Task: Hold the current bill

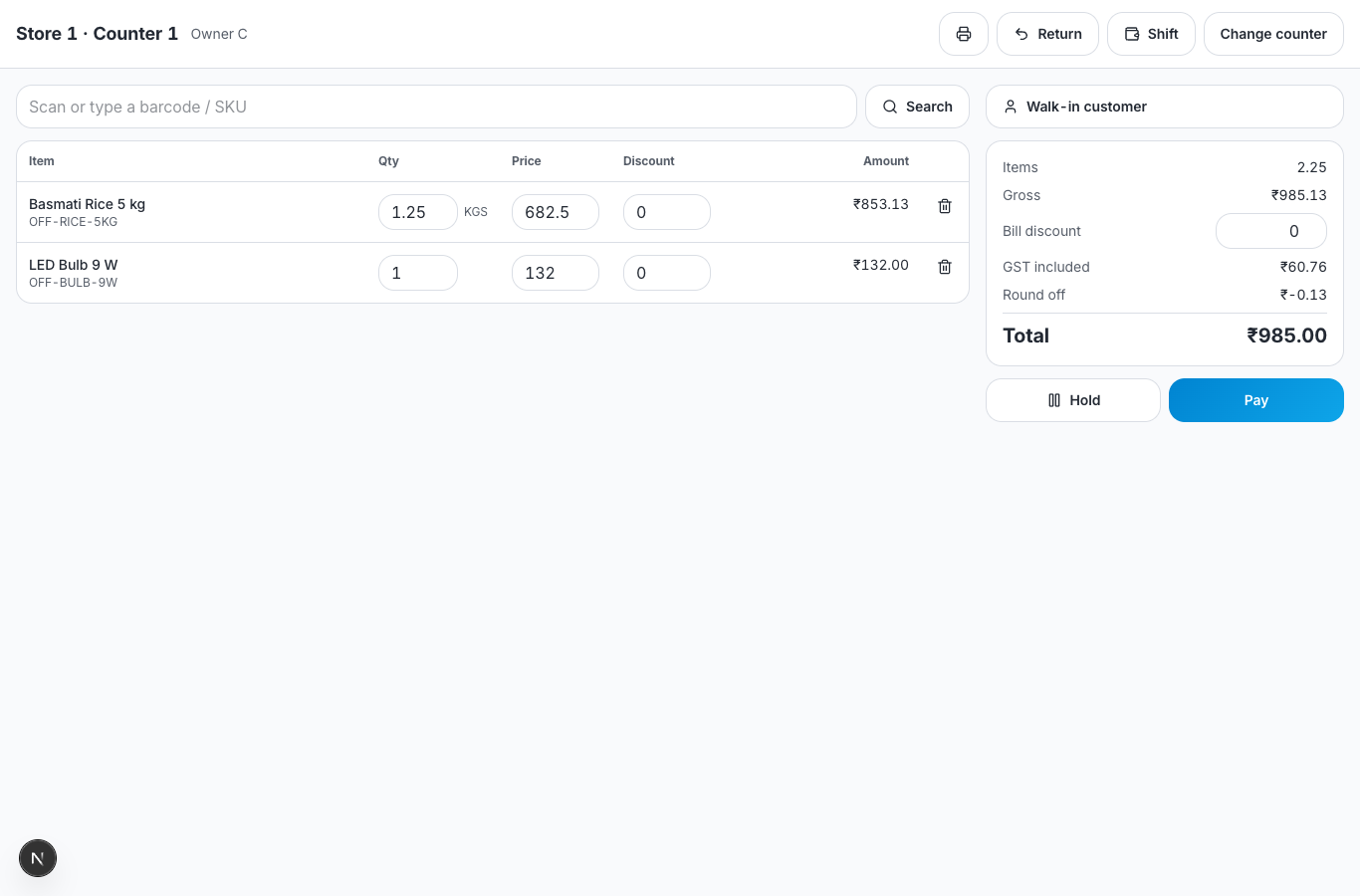Action: [x=1073, y=400]
